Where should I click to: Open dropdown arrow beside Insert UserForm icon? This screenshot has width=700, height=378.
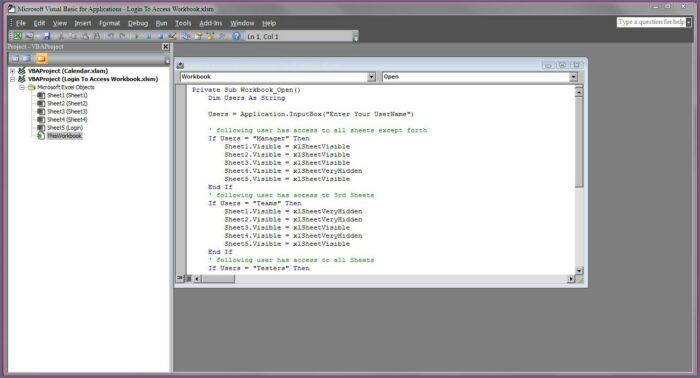click(38, 36)
